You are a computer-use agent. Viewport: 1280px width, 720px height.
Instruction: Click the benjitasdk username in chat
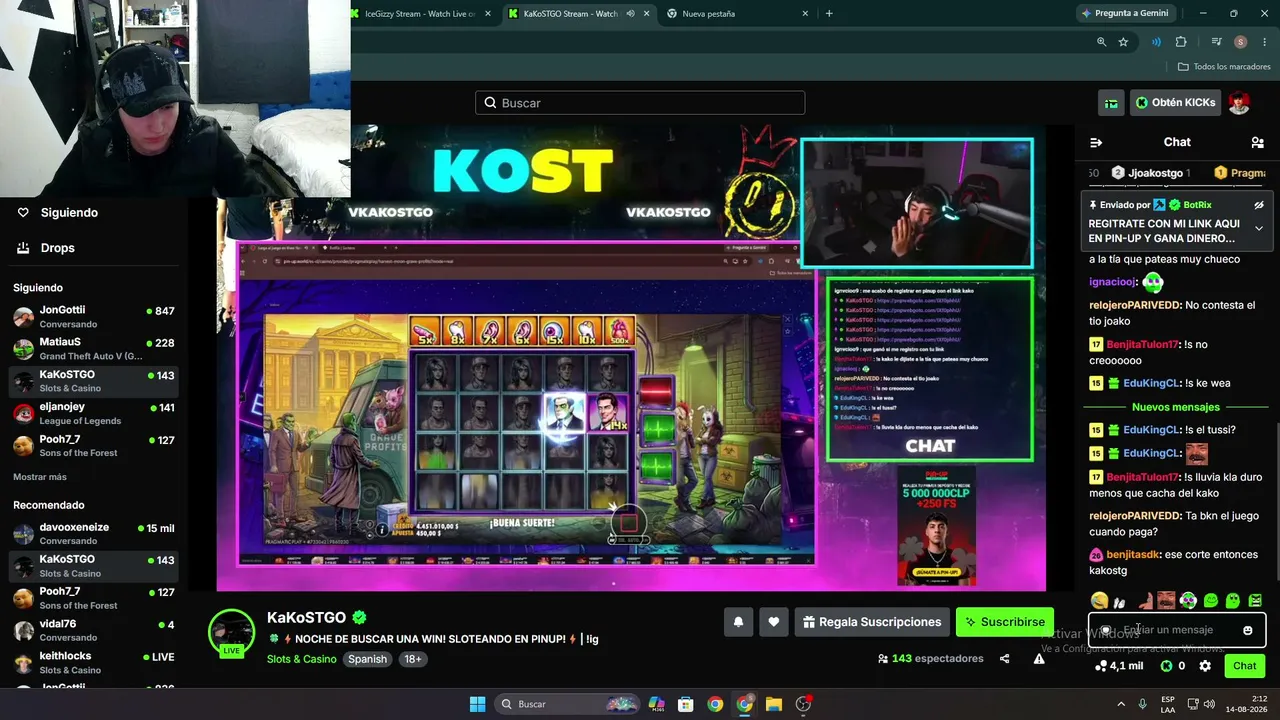coord(1134,555)
